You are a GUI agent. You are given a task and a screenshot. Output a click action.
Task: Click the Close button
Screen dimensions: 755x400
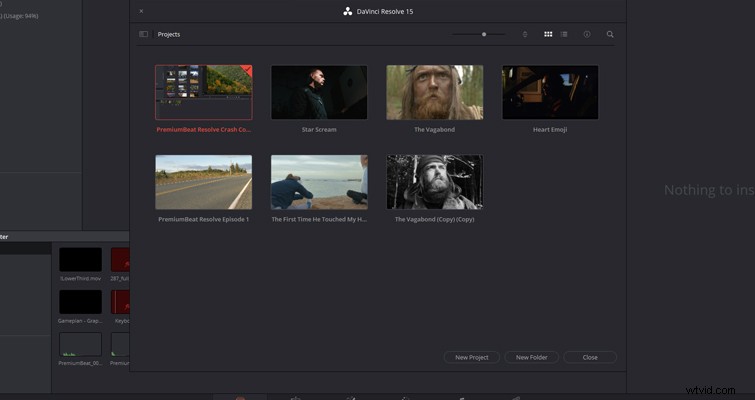tap(590, 357)
